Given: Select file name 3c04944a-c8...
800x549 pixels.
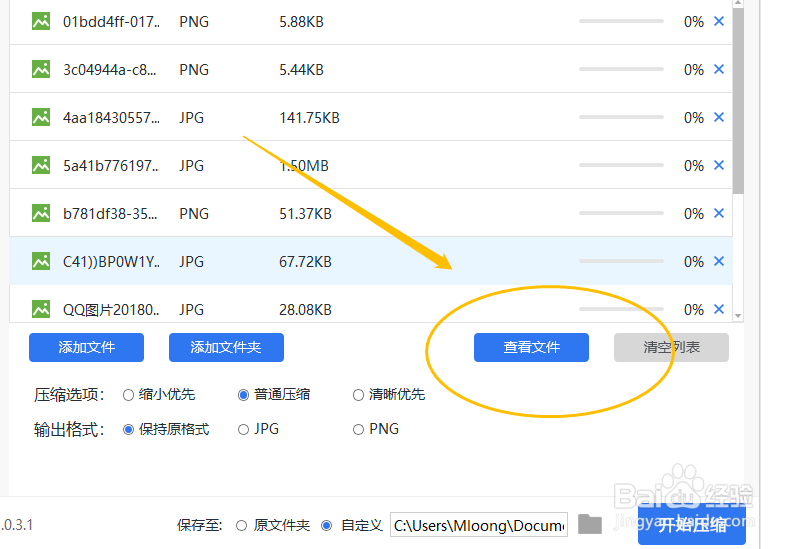Looking at the screenshot, I should click(x=110, y=70).
